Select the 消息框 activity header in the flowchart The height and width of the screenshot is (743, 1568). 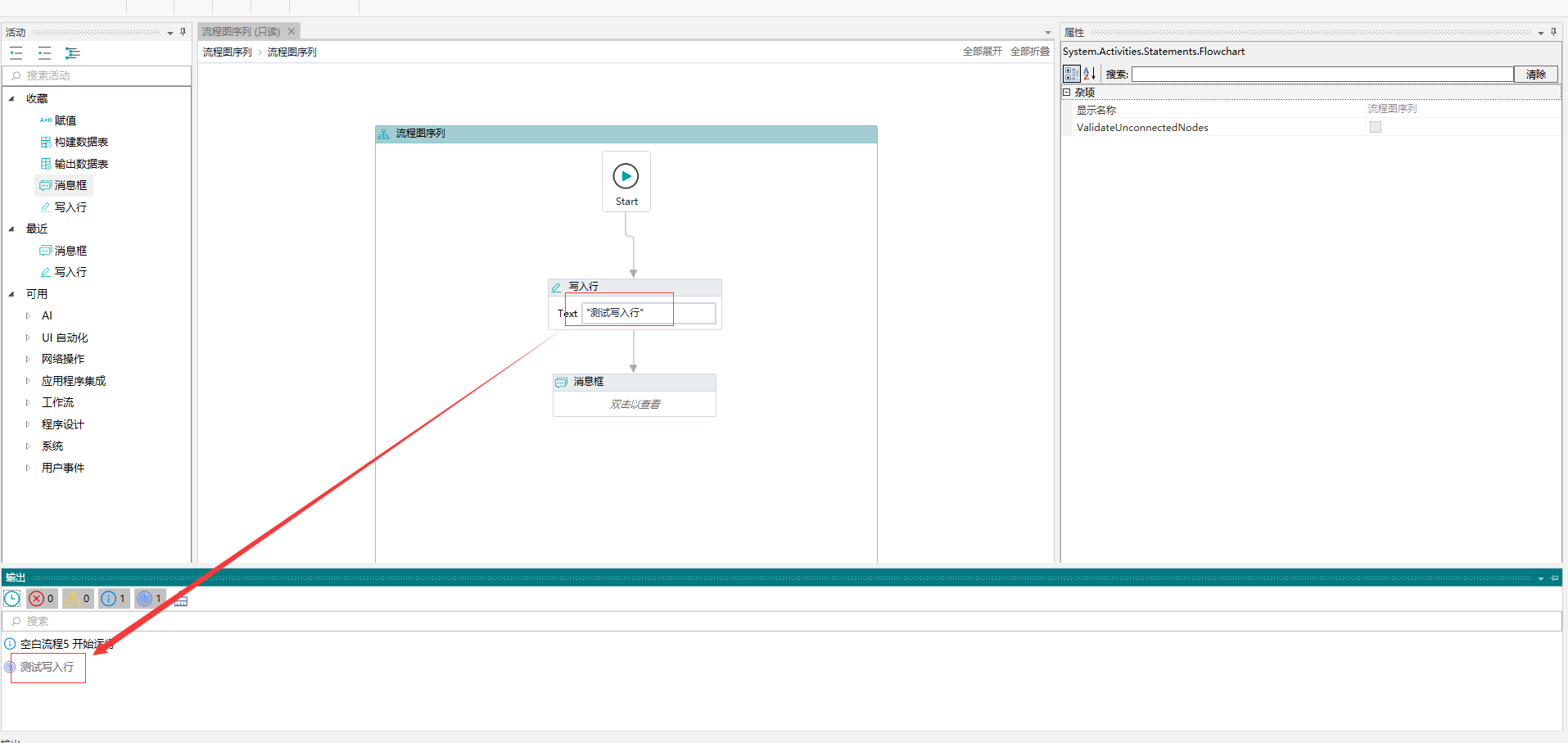[x=635, y=382]
